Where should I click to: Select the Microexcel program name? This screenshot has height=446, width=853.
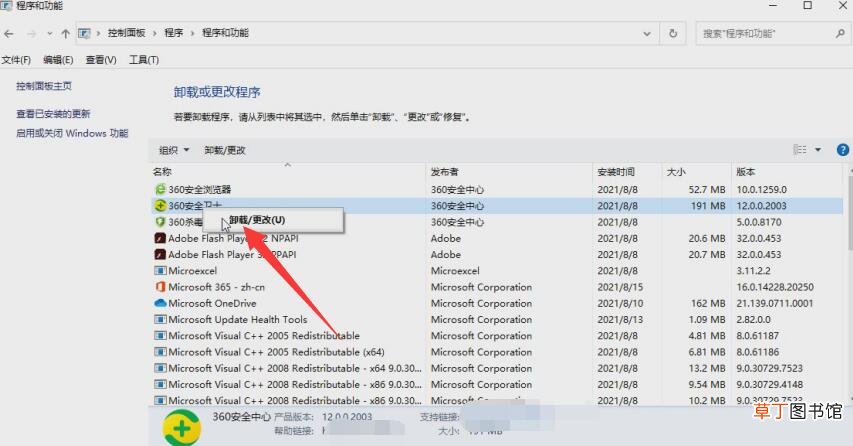pos(193,270)
